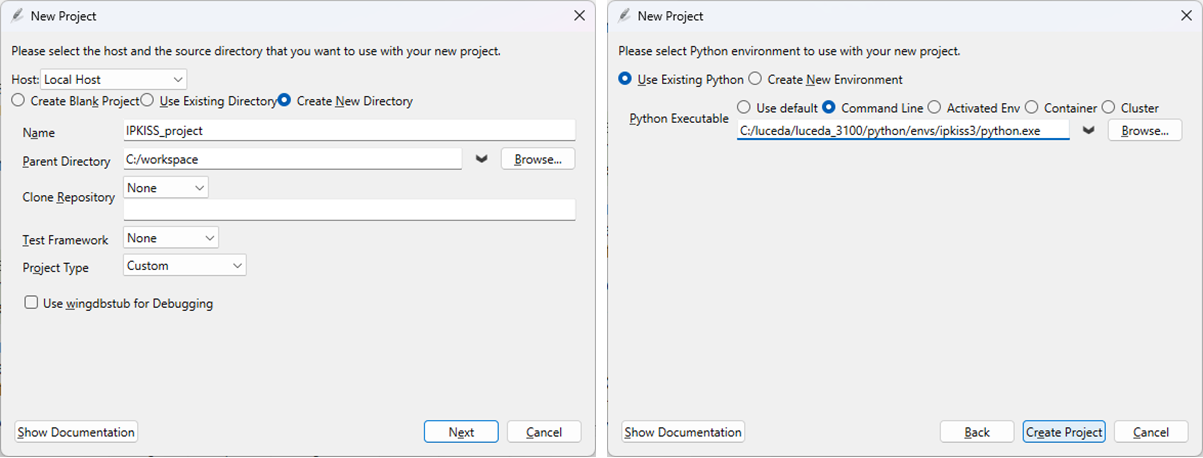Screen dimensions: 1203x458
Task: Browse for the Parent Directory
Action: pyautogui.click(x=538, y=159)
